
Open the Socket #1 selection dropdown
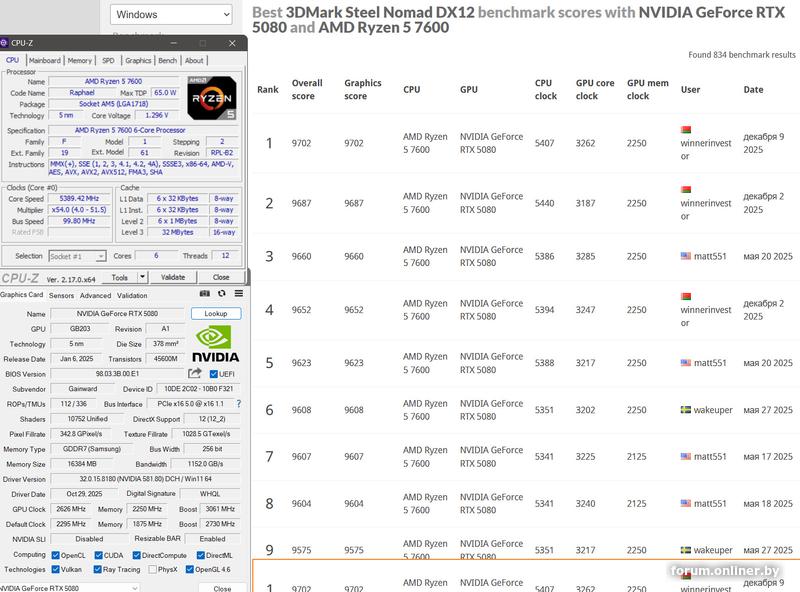coord(78,256)
